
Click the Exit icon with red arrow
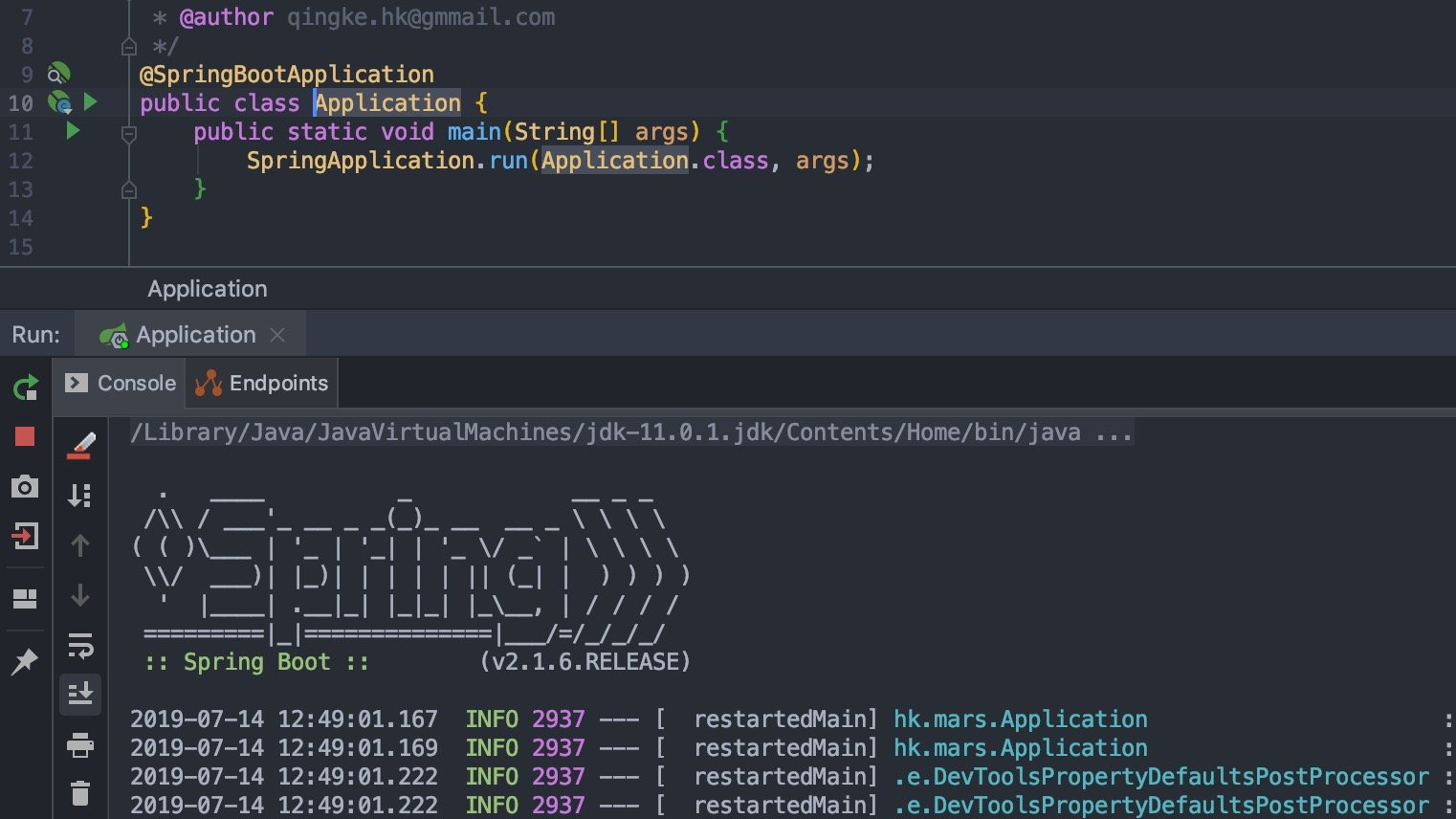25,536
